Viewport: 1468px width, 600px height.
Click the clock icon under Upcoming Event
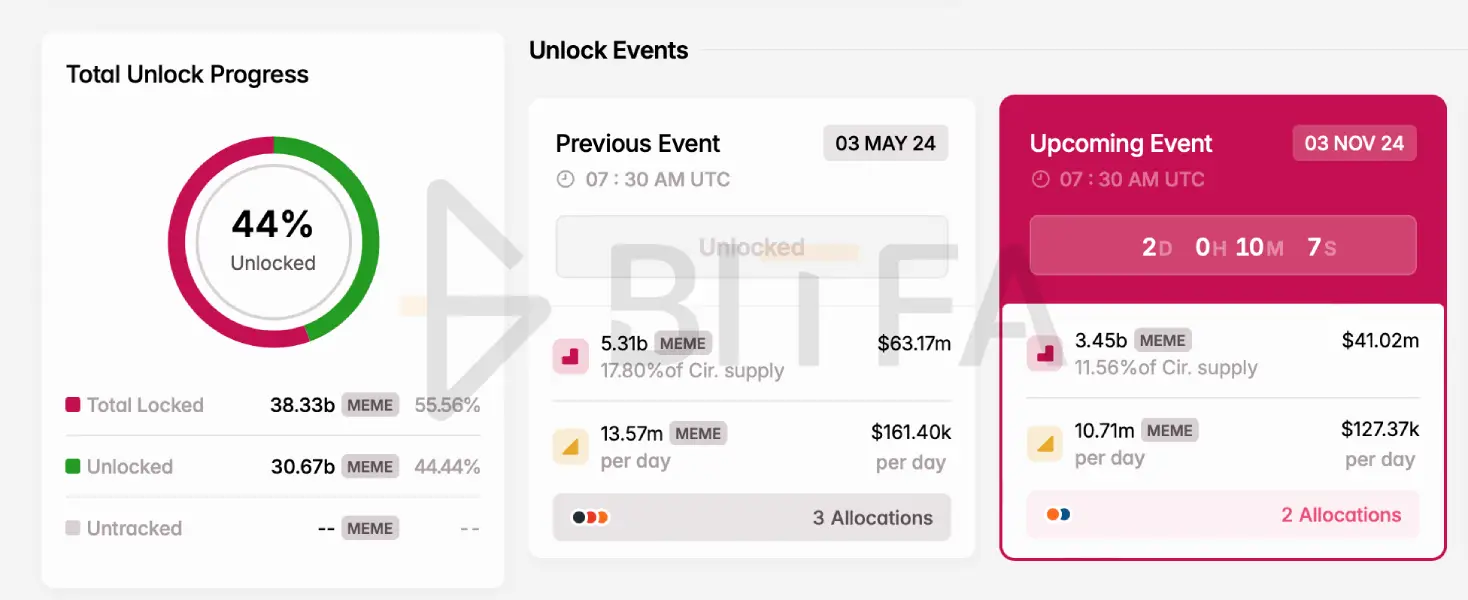[1040, 180]
